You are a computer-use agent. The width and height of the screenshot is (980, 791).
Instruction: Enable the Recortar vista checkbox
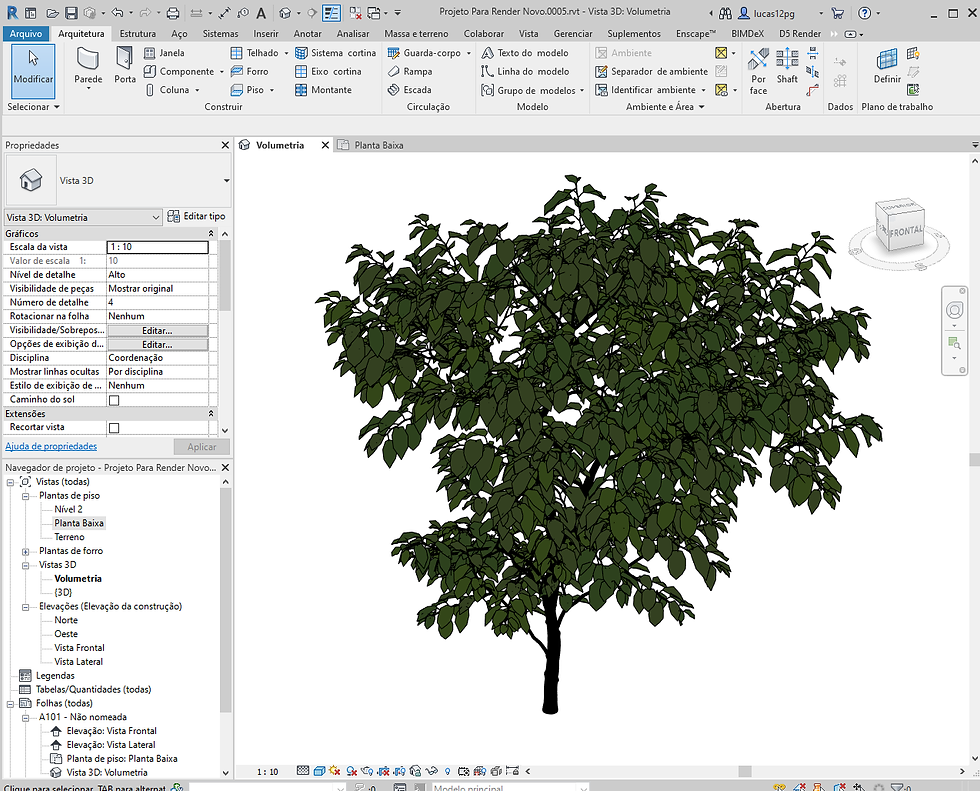click(x=114, y=428)
